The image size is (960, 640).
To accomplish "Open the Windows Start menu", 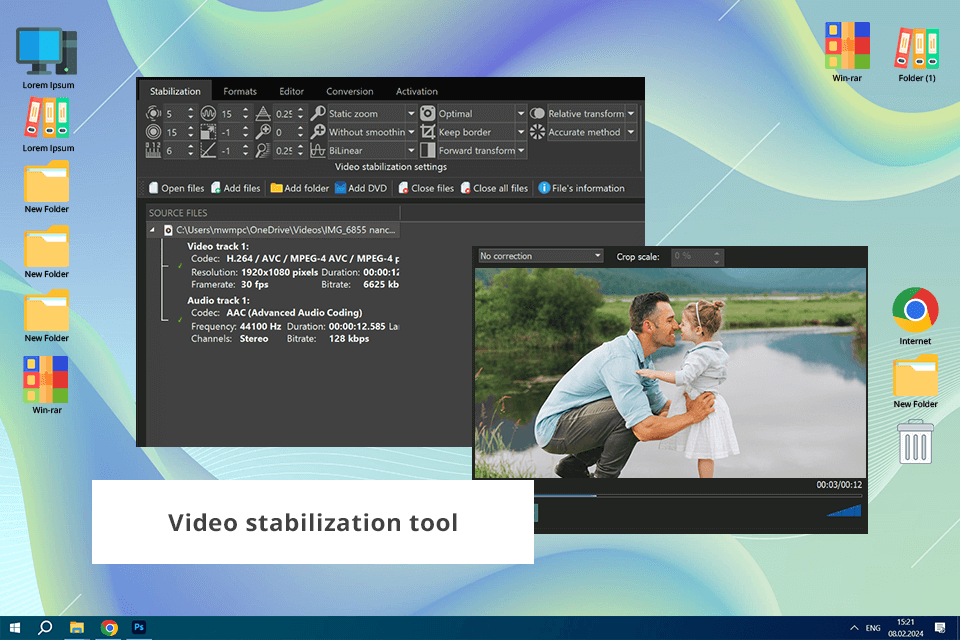I will [x=15, y=628].
